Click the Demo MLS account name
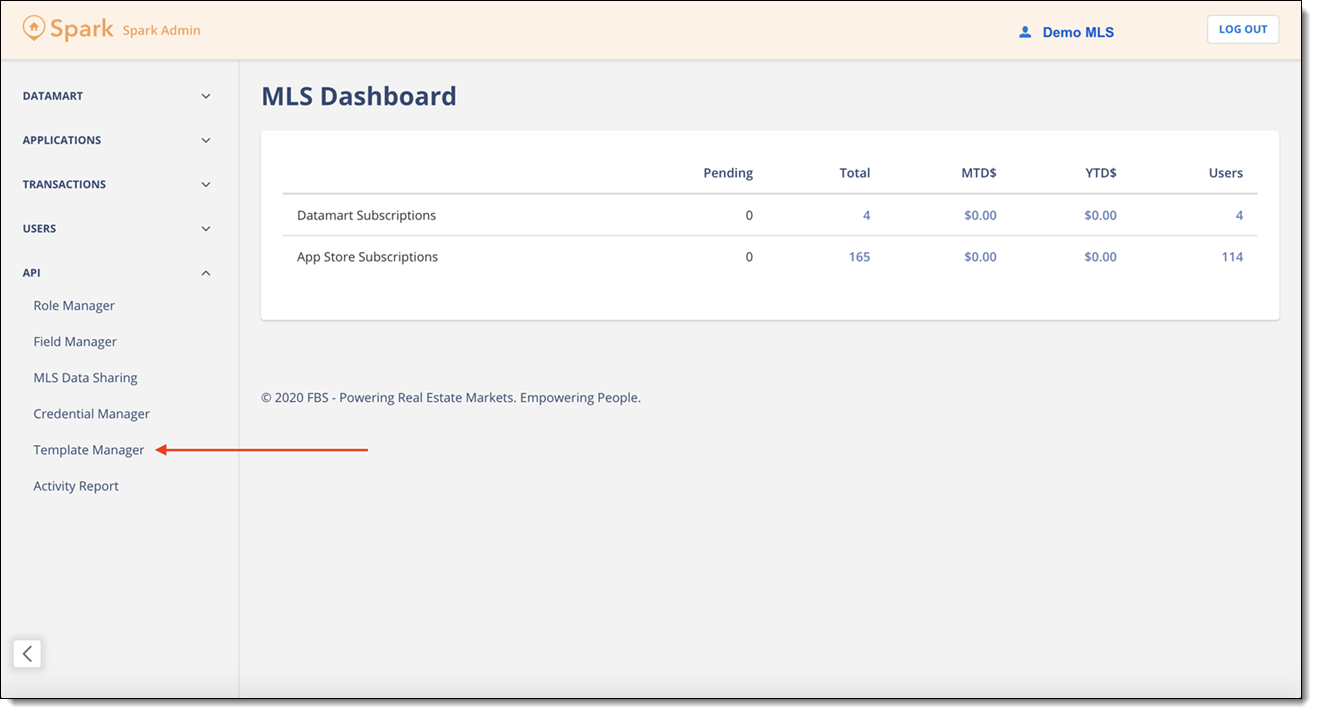The width and height of the screenshot is (1317, 714). coord(1078,33)
